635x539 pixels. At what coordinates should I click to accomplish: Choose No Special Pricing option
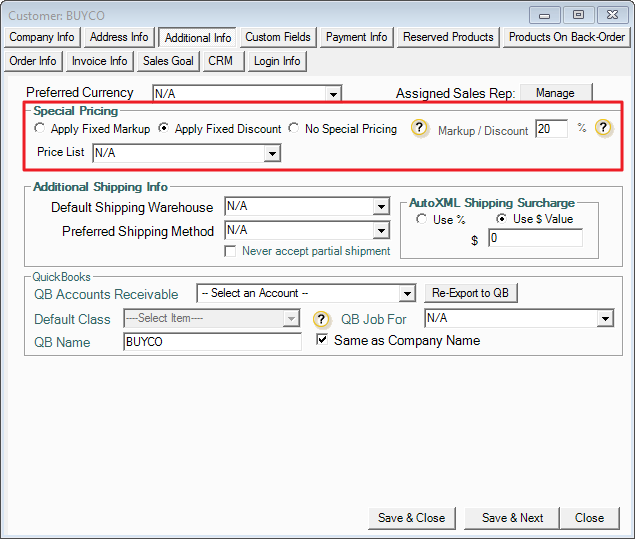(294, 129)
